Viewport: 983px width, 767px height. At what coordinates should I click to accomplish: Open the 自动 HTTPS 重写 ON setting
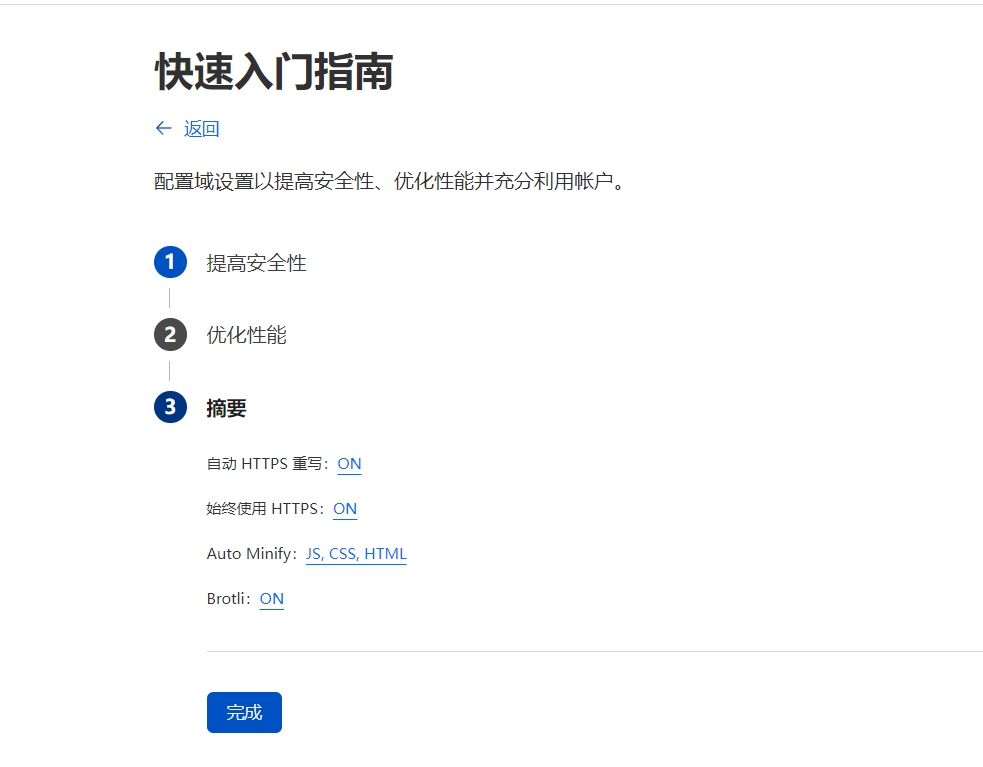(x=349, y=464)
